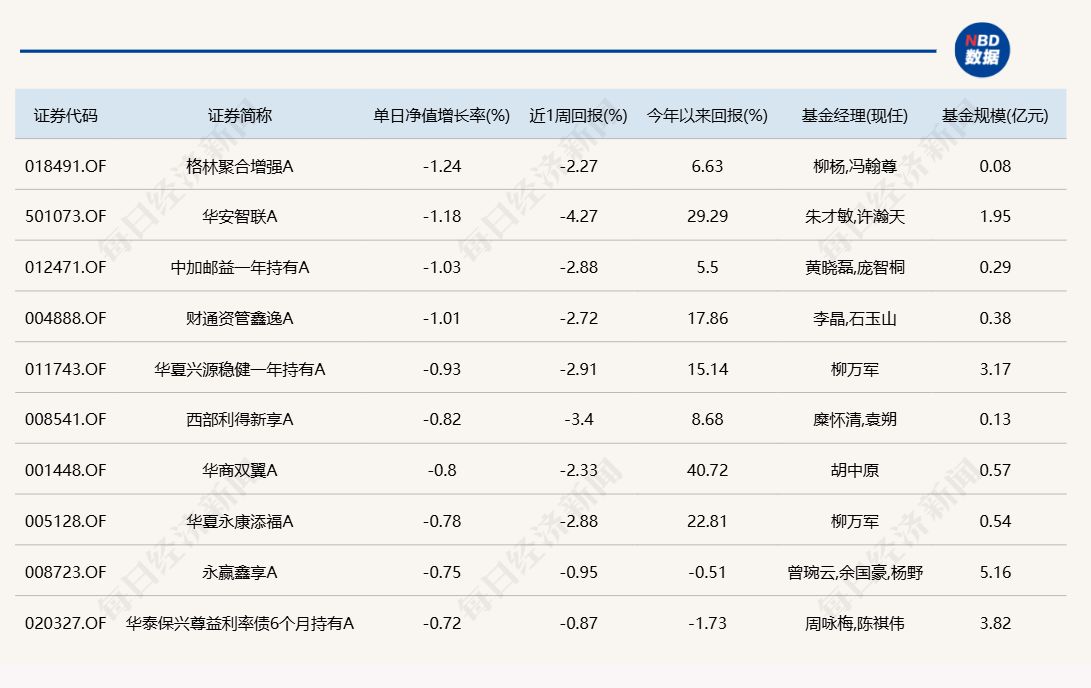Open fund code 018491.OF
Viewport: 1091px width, 688px height.
pyautogui.click(x=65, y=166)
